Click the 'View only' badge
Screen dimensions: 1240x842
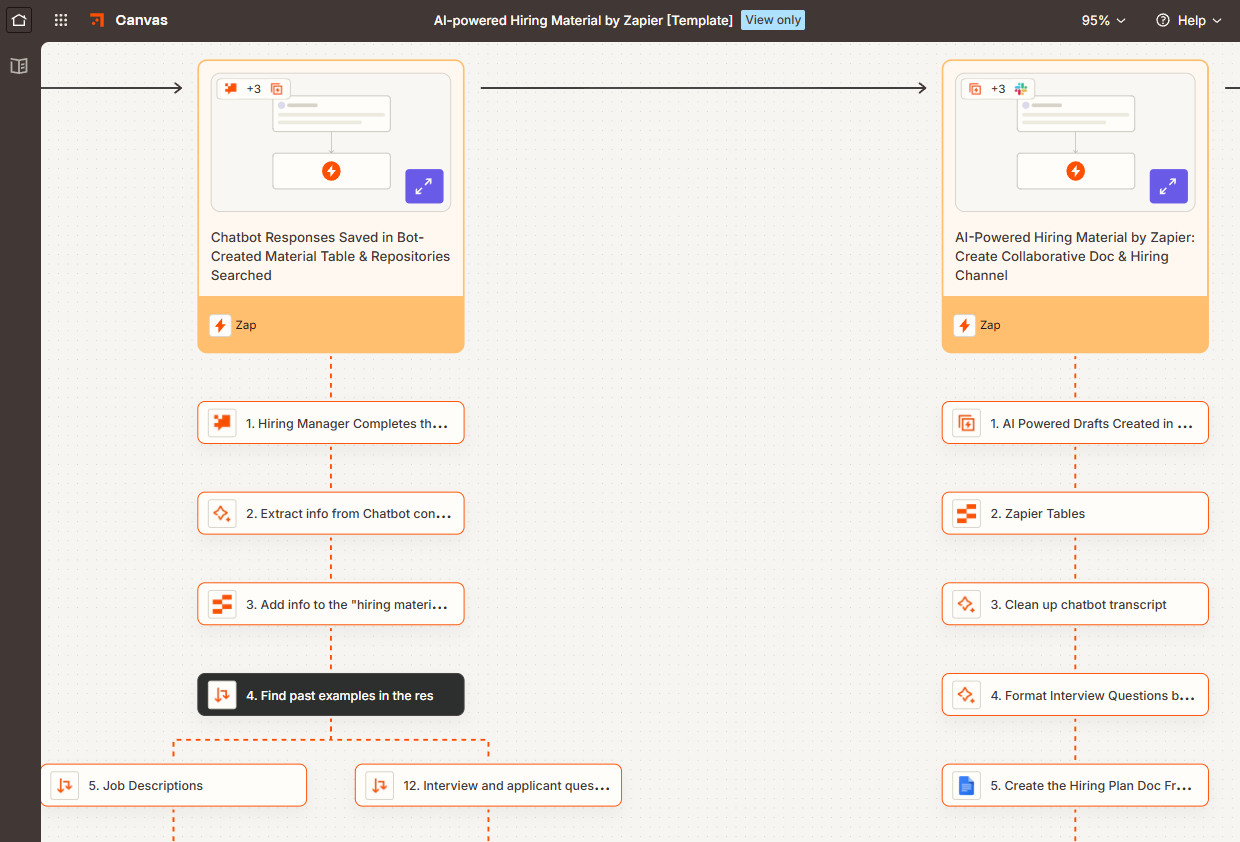coord(772,19)
